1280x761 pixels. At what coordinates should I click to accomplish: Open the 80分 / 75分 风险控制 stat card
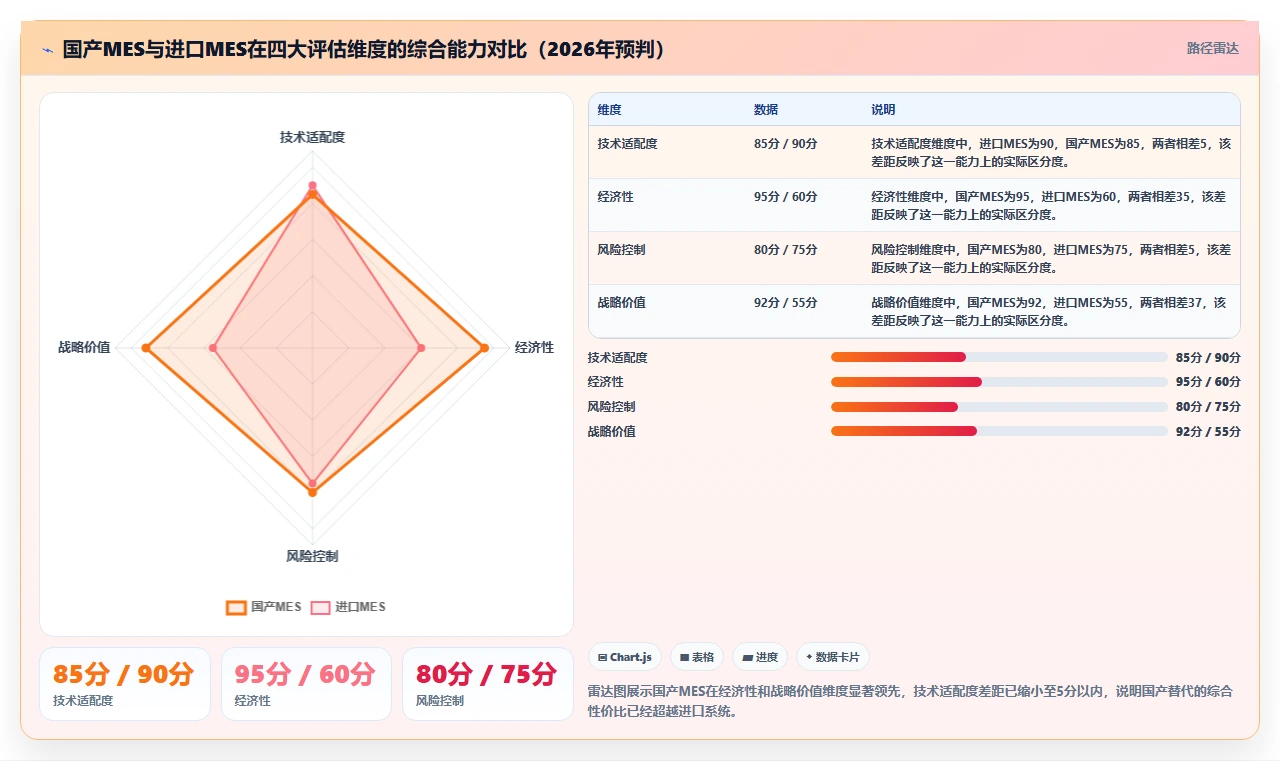[x=488, y=684]
